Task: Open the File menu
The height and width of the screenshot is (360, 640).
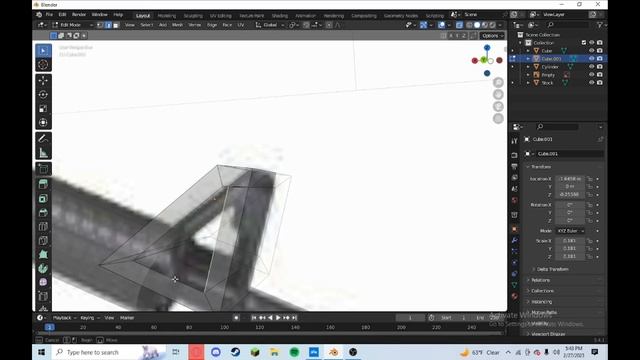Action: (49, 15)
